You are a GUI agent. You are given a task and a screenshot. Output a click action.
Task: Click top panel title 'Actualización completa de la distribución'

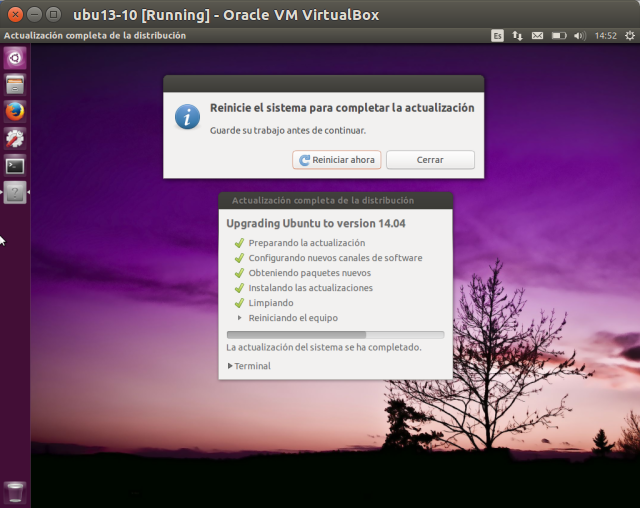95,35
